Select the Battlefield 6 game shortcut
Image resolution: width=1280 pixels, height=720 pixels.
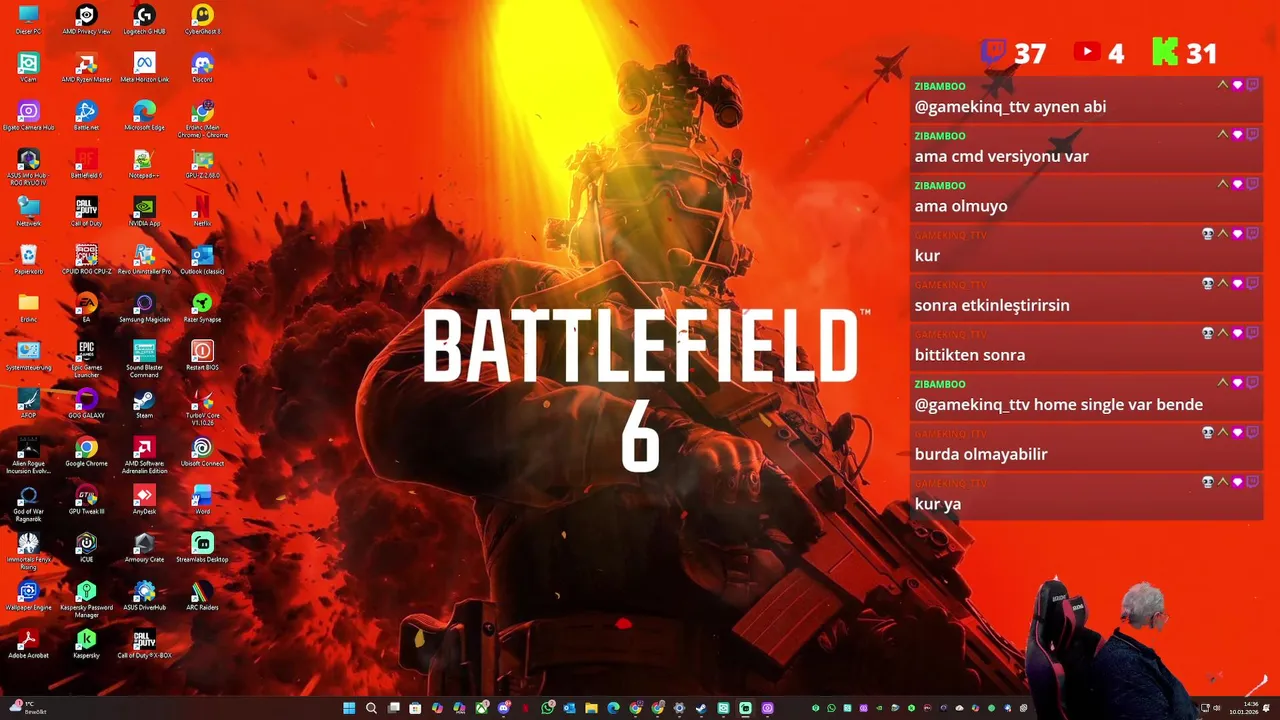coord(86,163)
